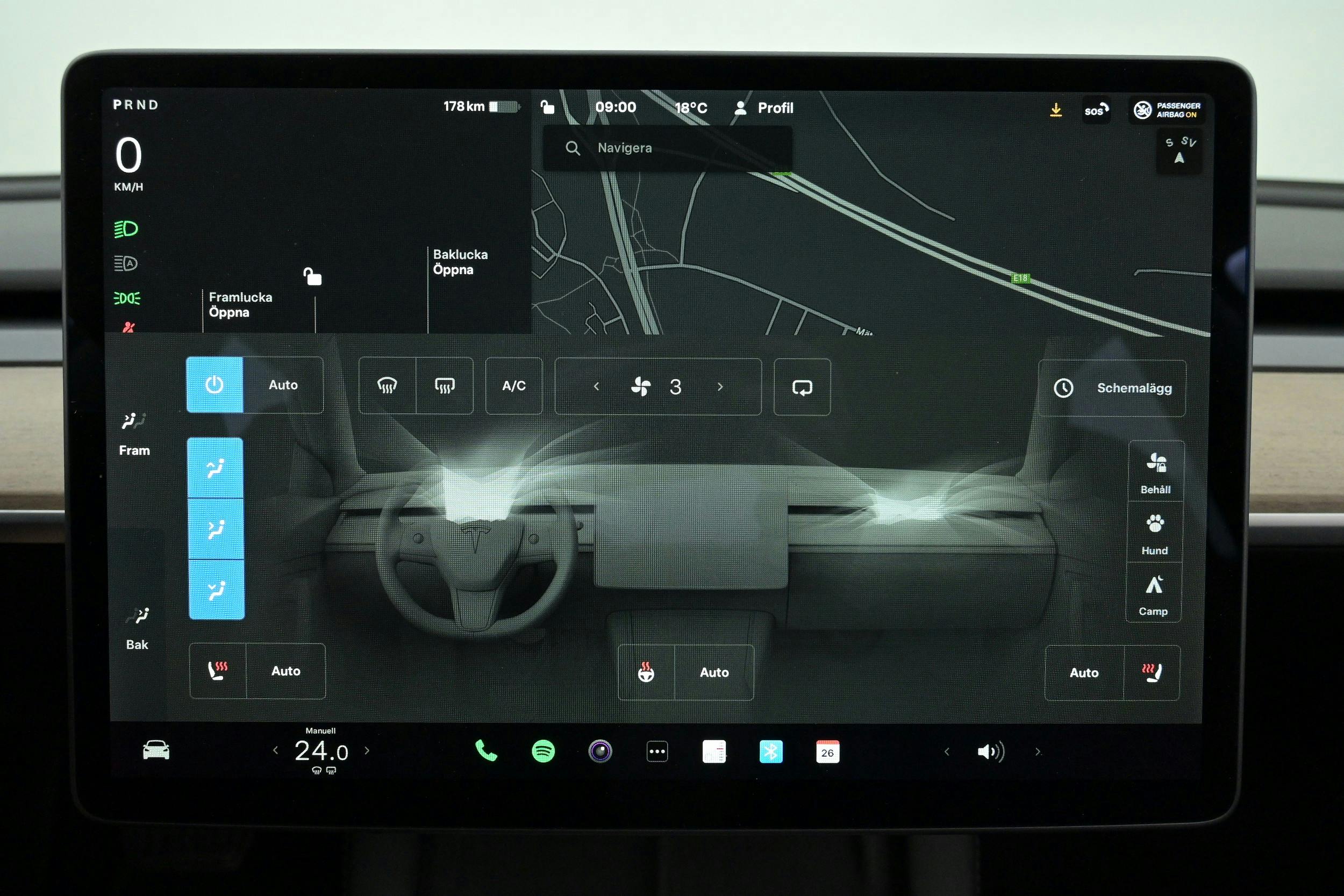Screen dimensions: 1344x896
Task: Tap the battery range indicator 178 km
Action: [x=481, y=106]
